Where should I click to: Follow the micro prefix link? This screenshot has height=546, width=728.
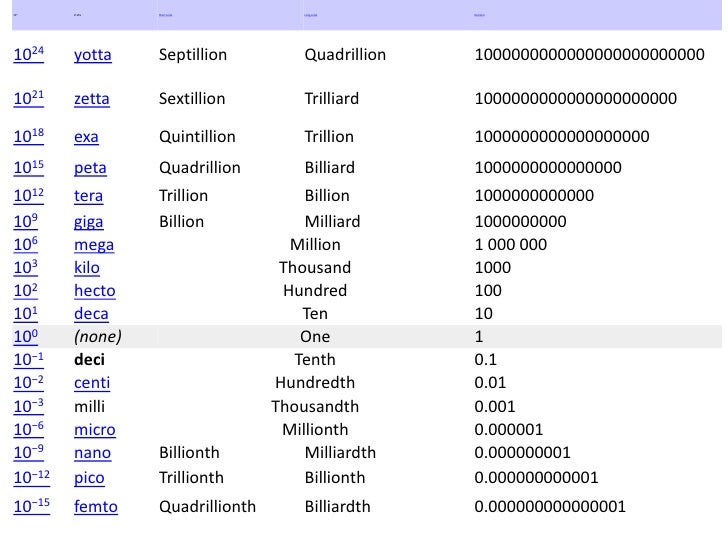[95, 430]
